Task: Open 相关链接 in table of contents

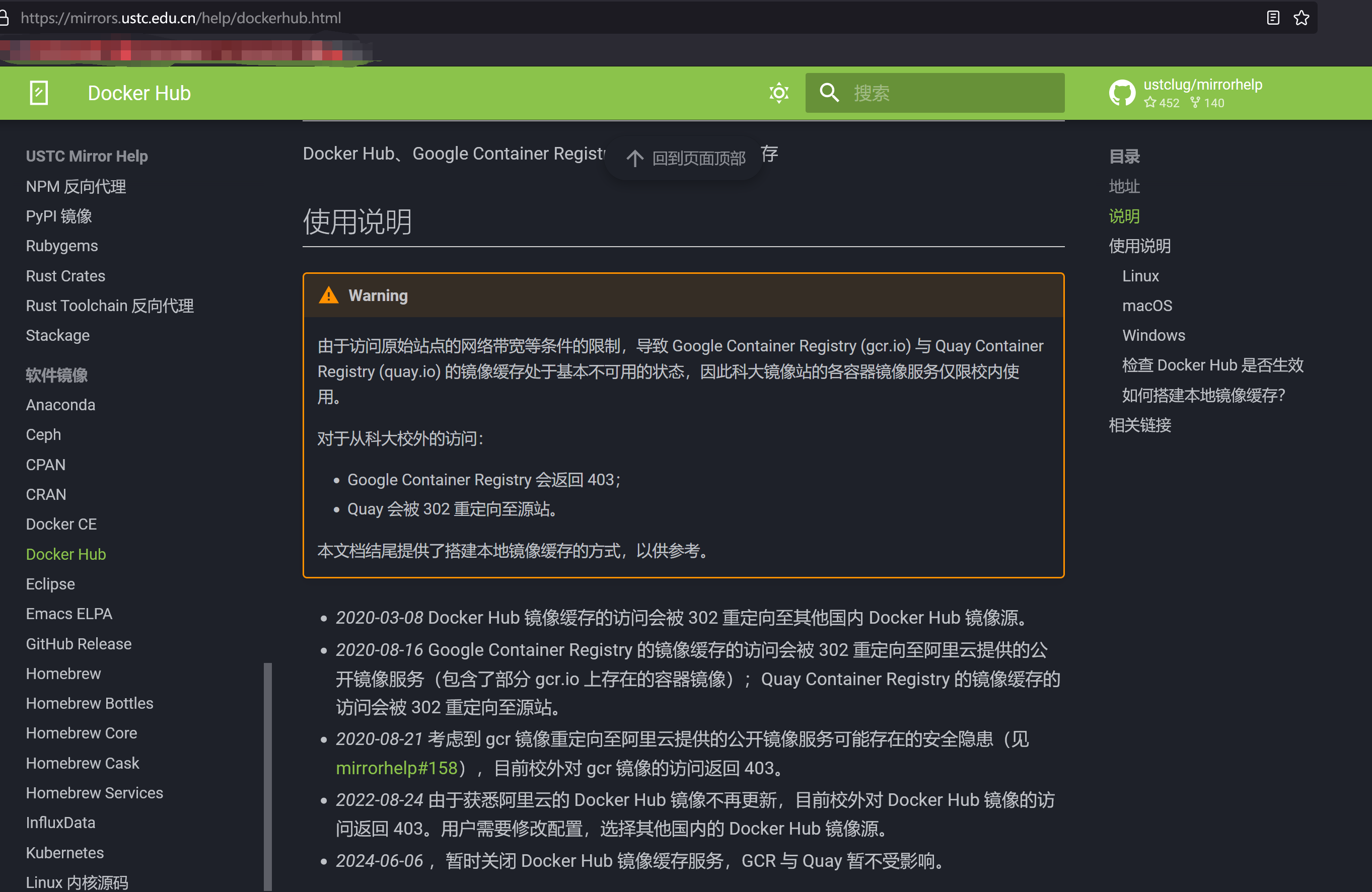Action: pyautogui.click(x=1140, y=425)
